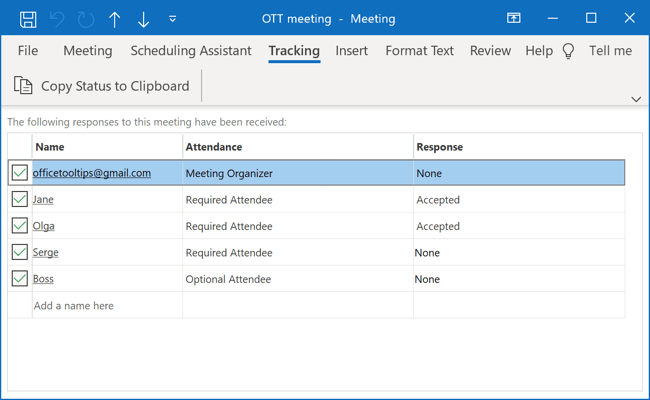The image size is (650, 400).
Task: Click the Boss name link
Action: pyautogui.click(x=43, y=279)
